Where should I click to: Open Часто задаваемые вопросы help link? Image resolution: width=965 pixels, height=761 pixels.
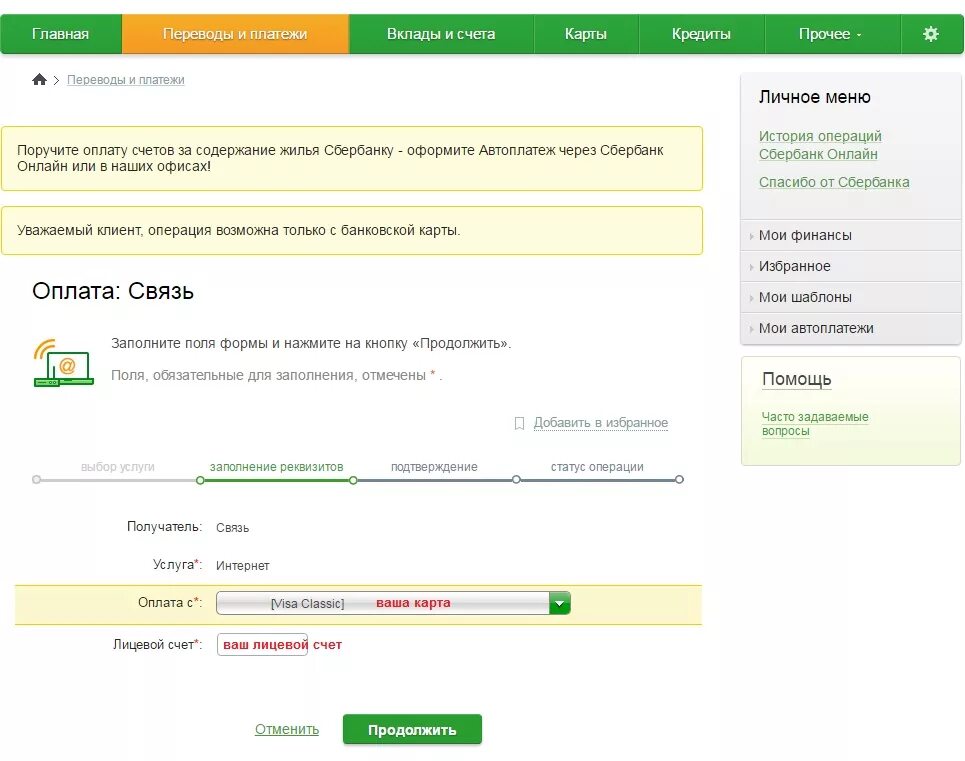tap(815, 424)
